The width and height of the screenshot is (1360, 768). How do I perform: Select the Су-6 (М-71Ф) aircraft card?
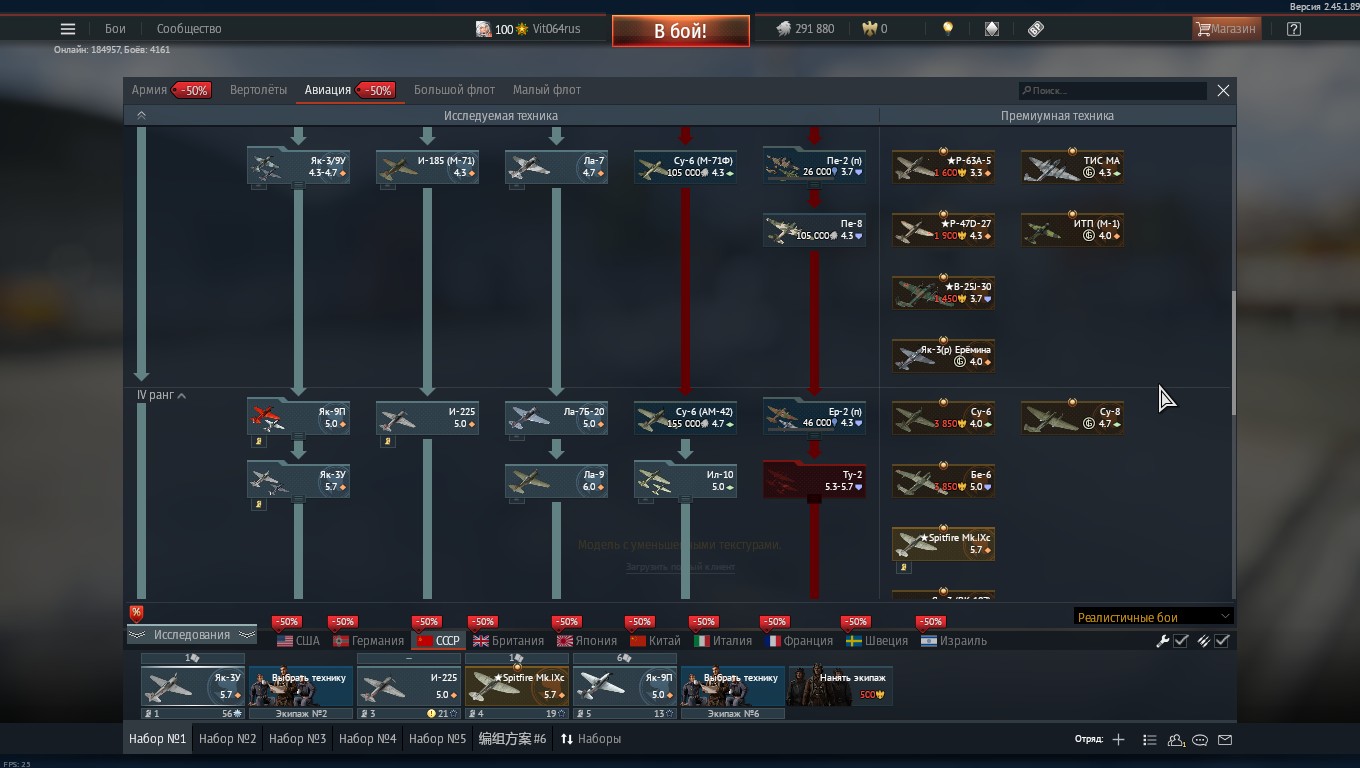[685, 166]
